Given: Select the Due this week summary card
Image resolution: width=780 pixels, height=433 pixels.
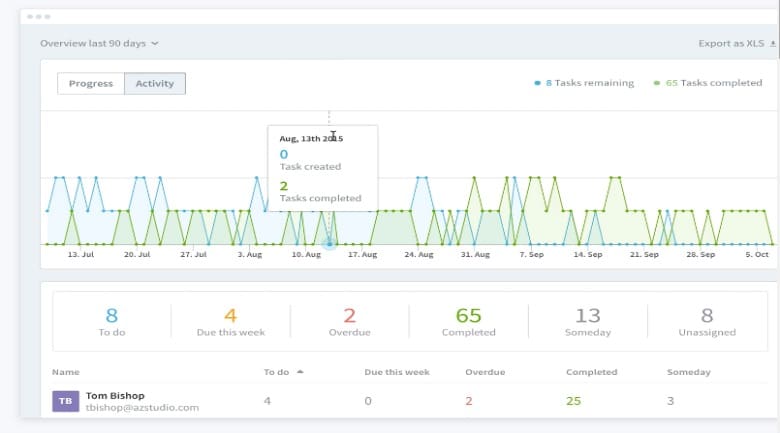Looking at the screenshot, I should pyautogui.click(x=230, y=322).
